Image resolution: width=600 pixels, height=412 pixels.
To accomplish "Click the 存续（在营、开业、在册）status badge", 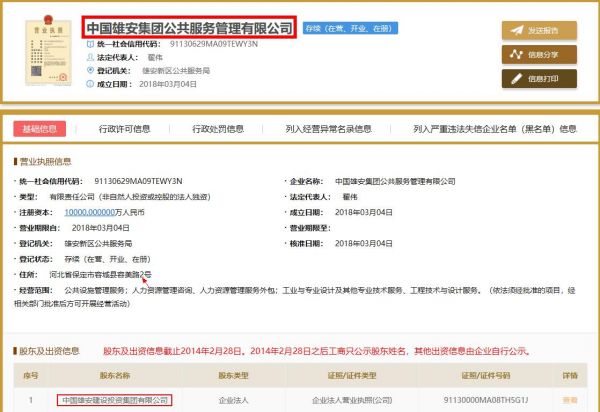I will (x=350, y=28).
